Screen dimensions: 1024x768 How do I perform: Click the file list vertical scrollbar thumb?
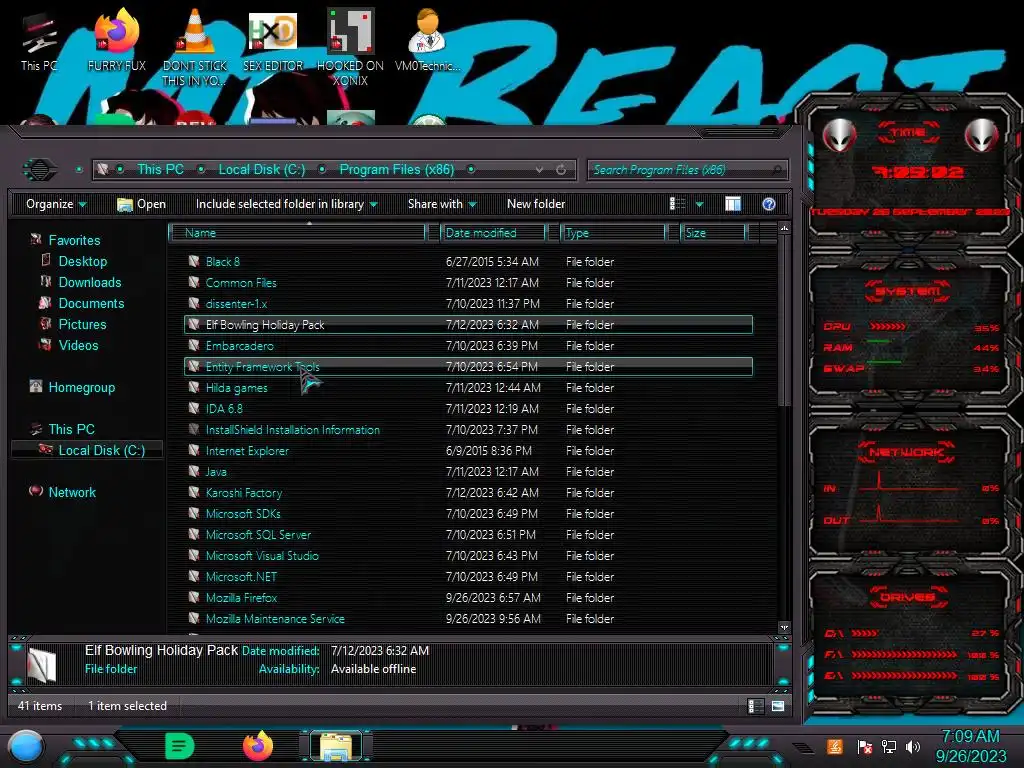coord(784,320)
